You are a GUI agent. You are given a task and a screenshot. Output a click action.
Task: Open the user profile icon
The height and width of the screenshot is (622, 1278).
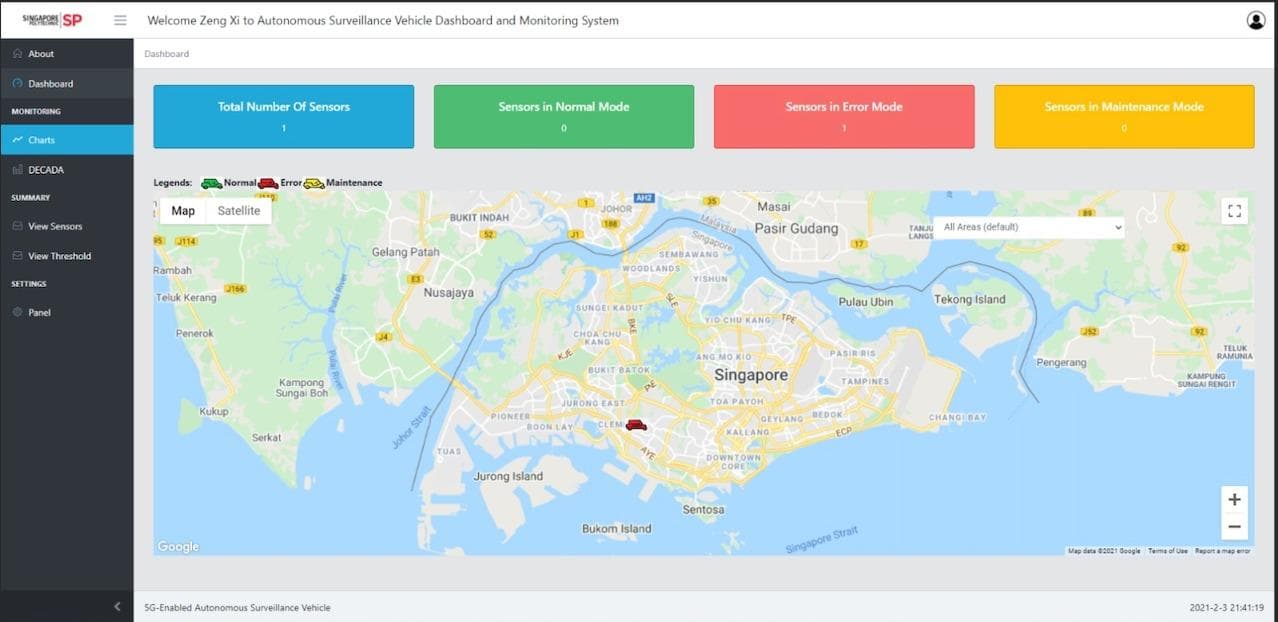pos(1256,20)
